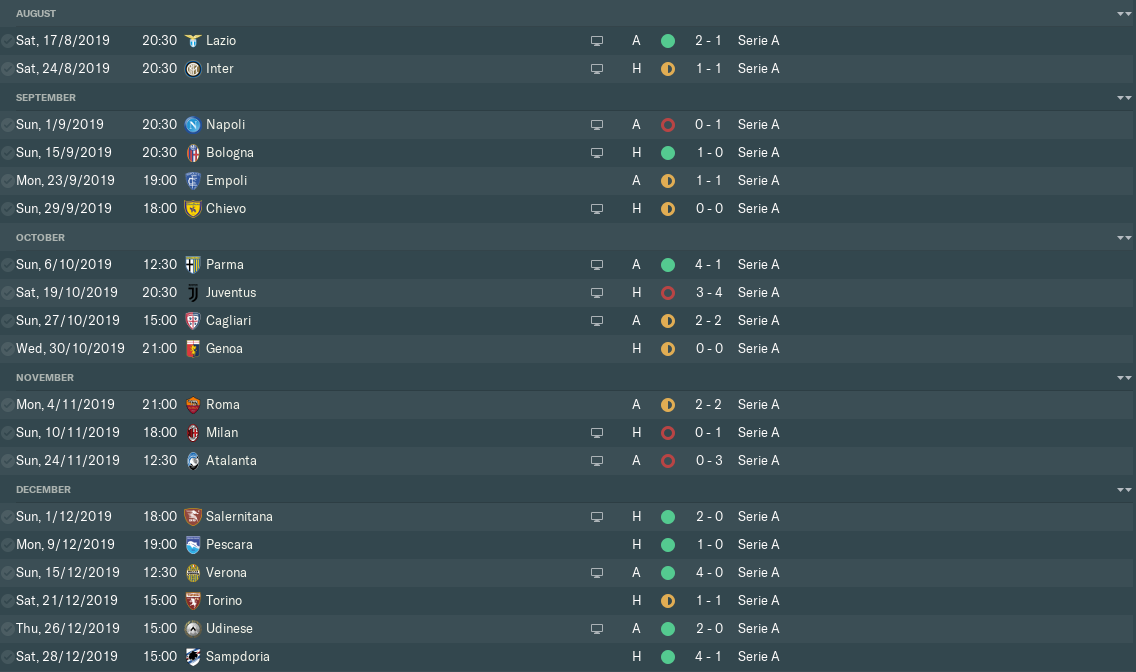
Task: Click the TV broadcast icon for the Verona match
Action: [597, 573]
